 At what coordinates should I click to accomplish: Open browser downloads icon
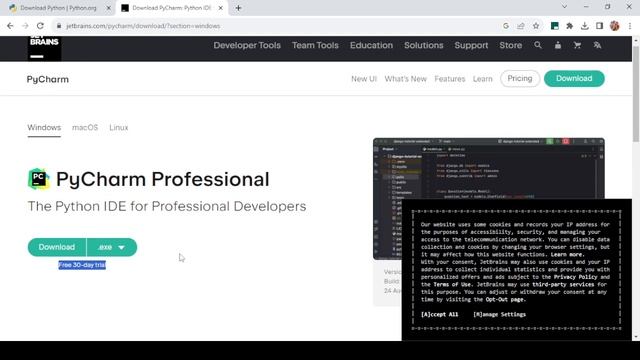[x=584, y=26]
